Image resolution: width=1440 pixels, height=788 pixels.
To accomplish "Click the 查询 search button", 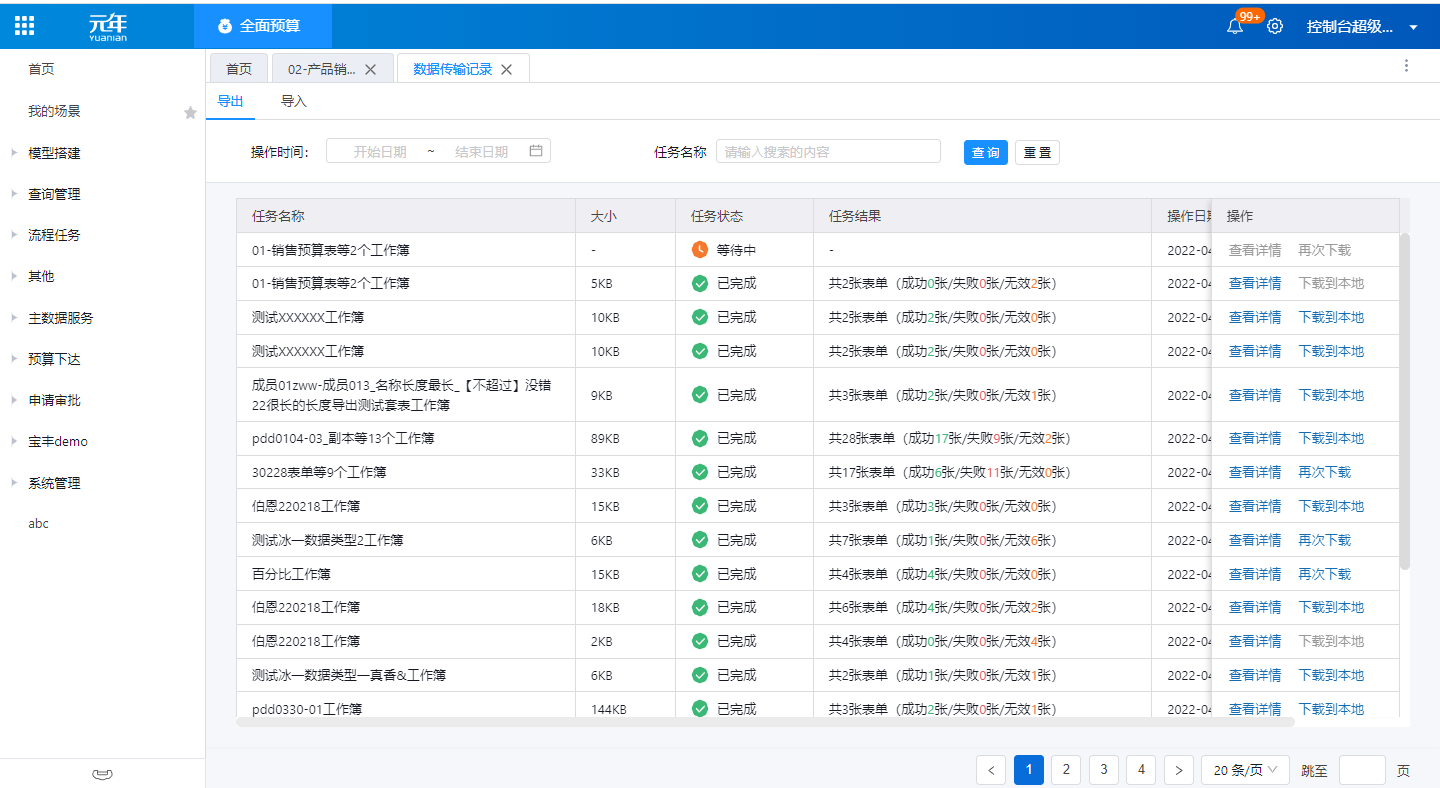I will [985, 152].
